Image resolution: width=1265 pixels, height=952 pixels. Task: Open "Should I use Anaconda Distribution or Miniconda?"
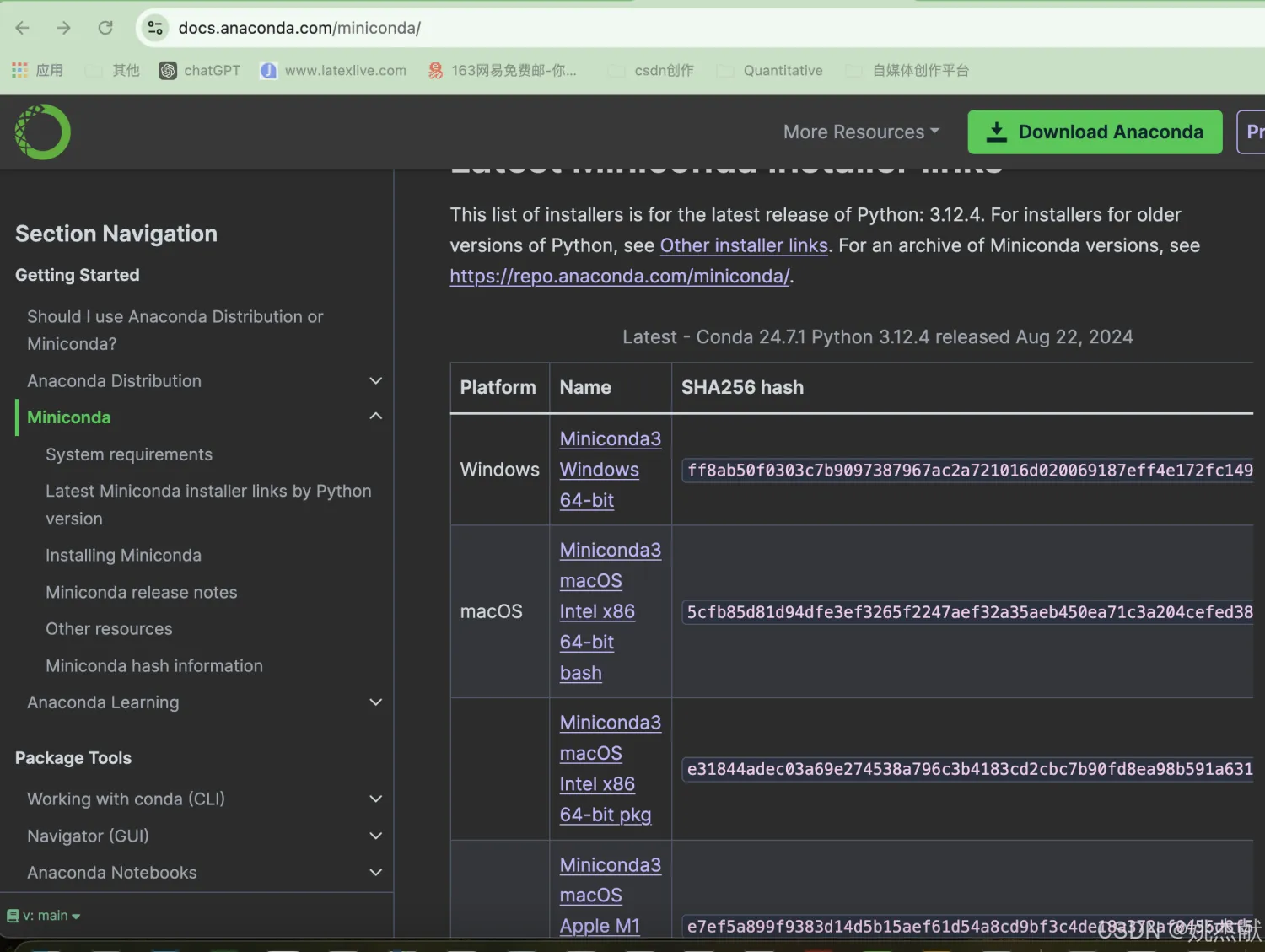coord(175,331)
